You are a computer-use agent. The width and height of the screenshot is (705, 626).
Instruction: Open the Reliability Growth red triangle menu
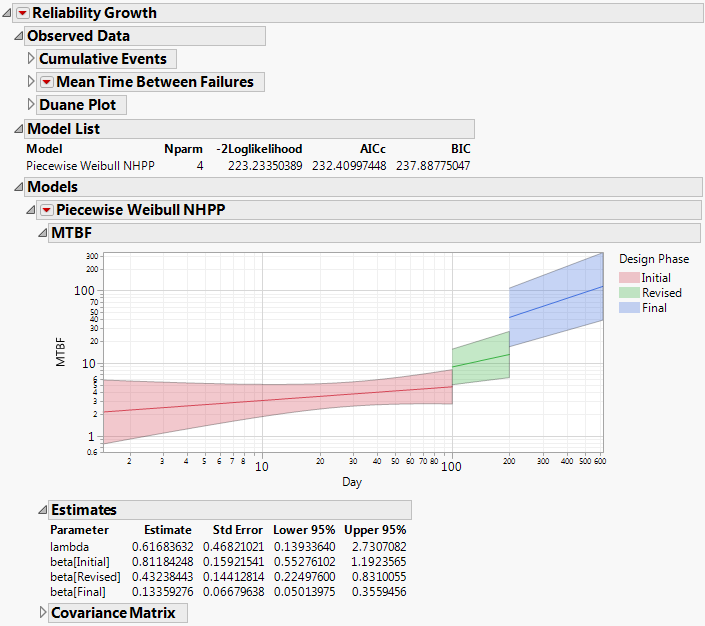23,13
